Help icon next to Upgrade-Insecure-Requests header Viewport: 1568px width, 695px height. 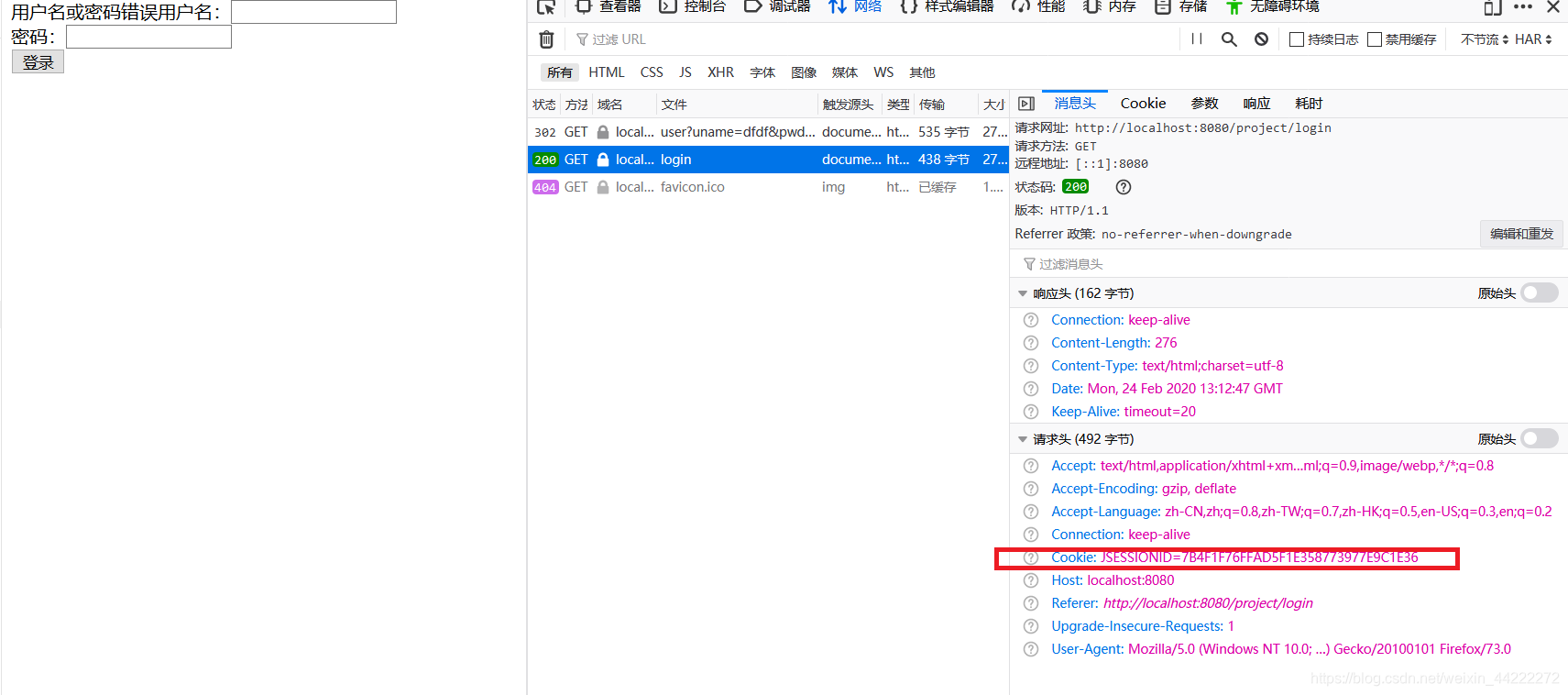[x=1031, y=626]
